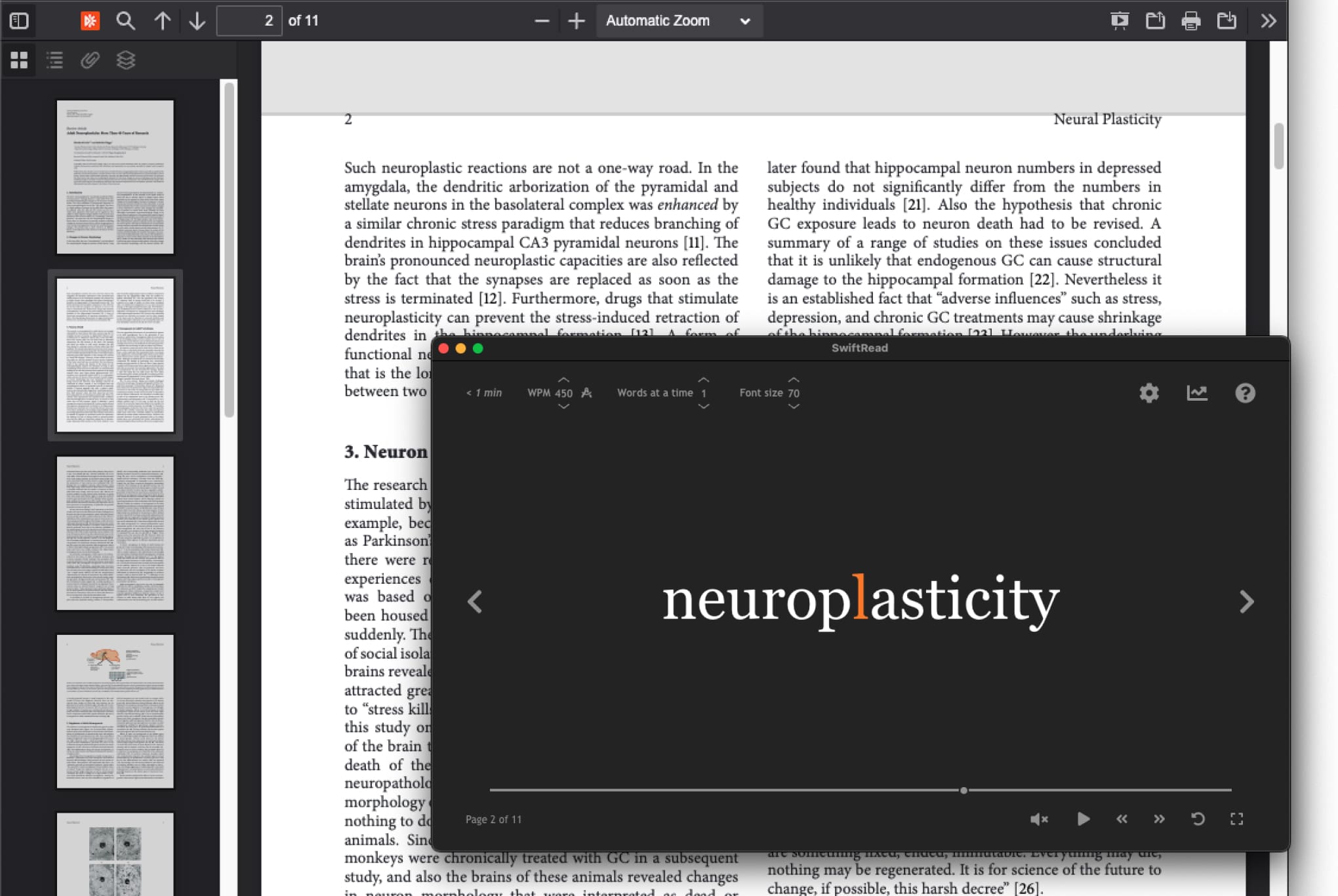Switch to the document outline tab
This screenshot has height=896, width=1338.
tap(54, 60)
